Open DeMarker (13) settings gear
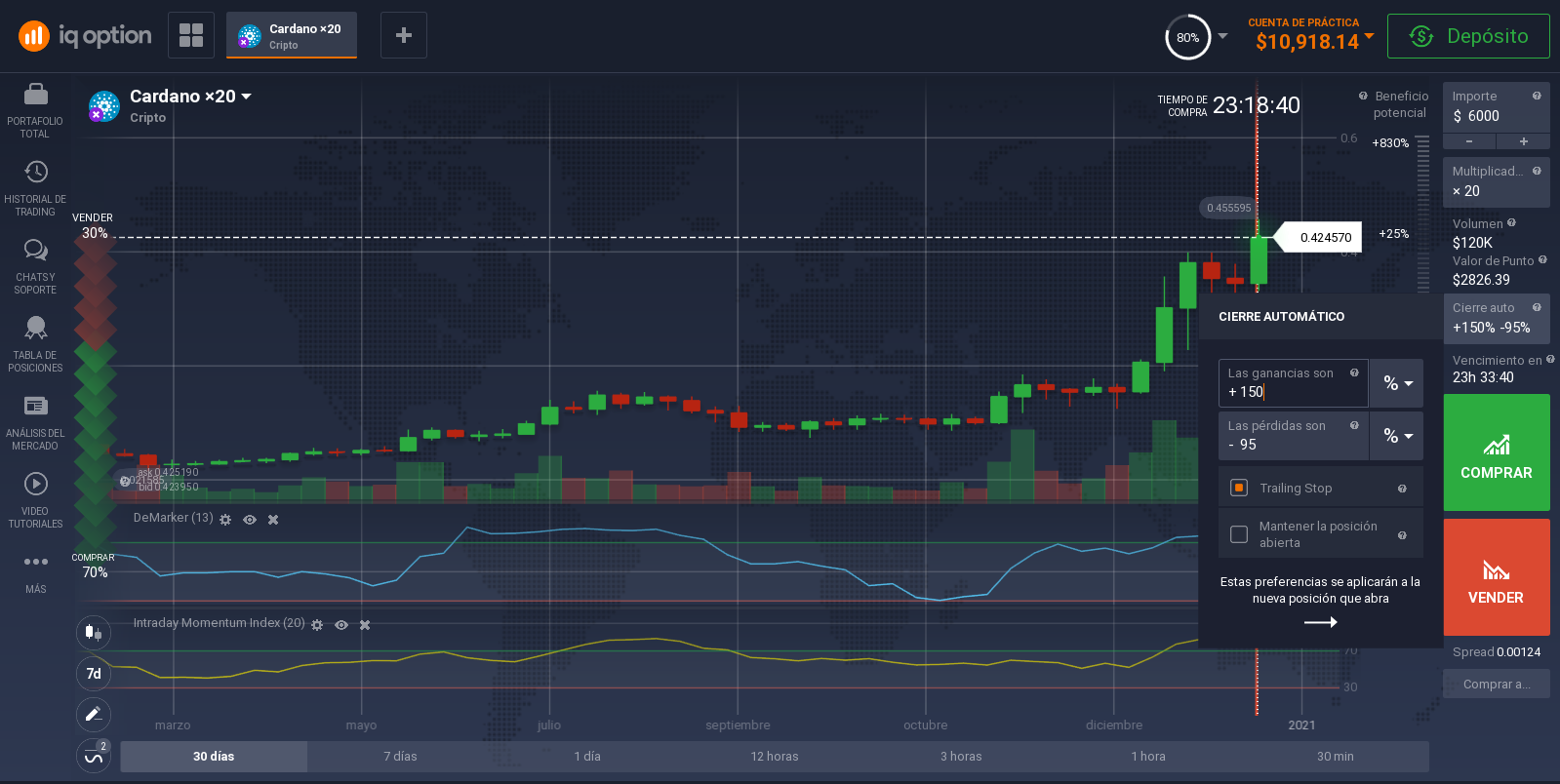Screen dimensions: 1560x784 pos(225,520)
